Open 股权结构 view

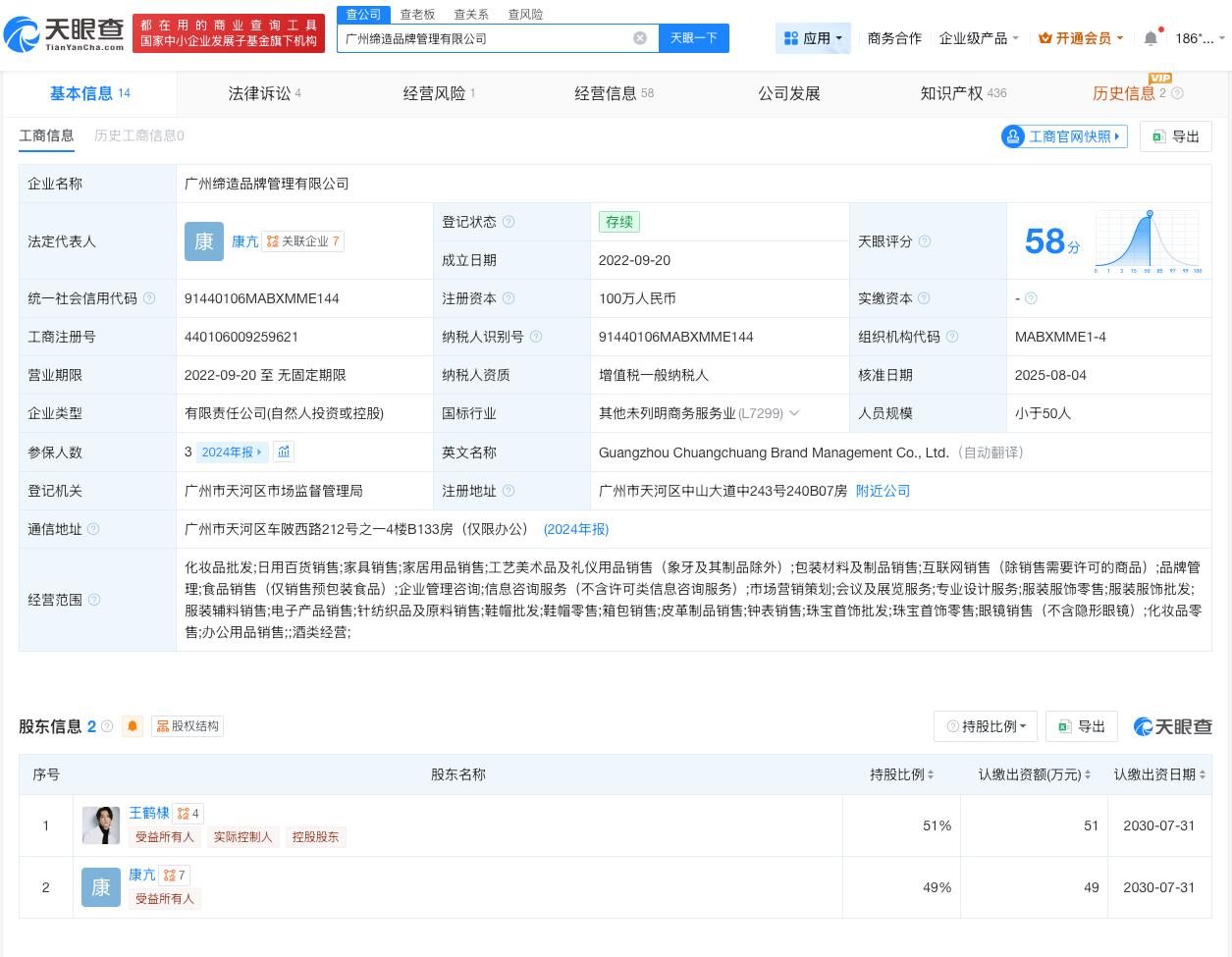pyautogui.click(x=187, y=726)
